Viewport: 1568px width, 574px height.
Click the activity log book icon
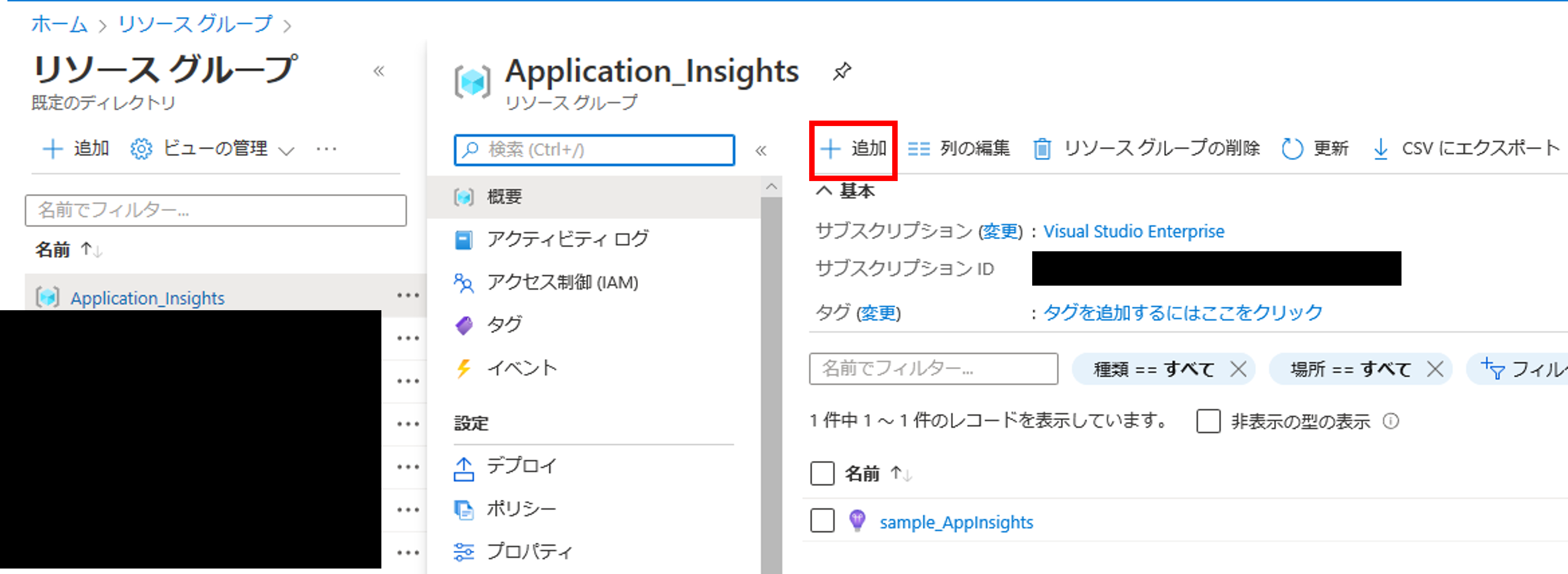point(464,240)
